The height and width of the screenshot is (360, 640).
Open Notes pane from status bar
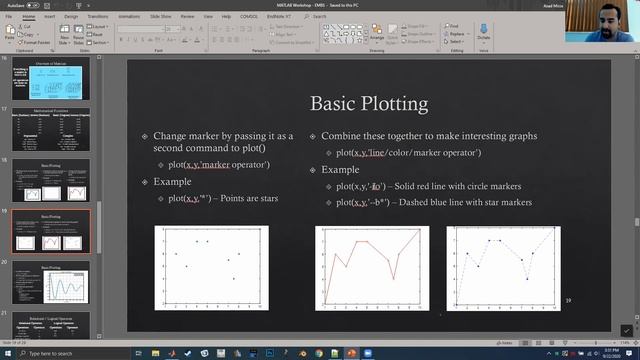[x=504, y=343]
